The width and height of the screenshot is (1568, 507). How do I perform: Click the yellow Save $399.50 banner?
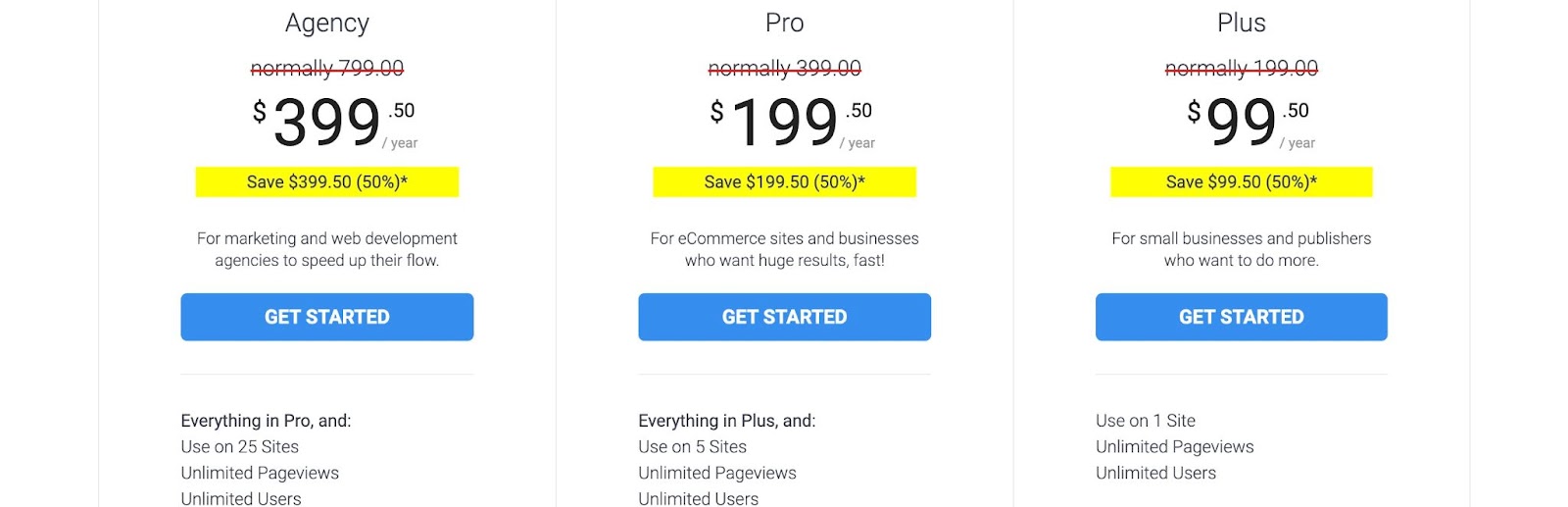coord(326,181)
